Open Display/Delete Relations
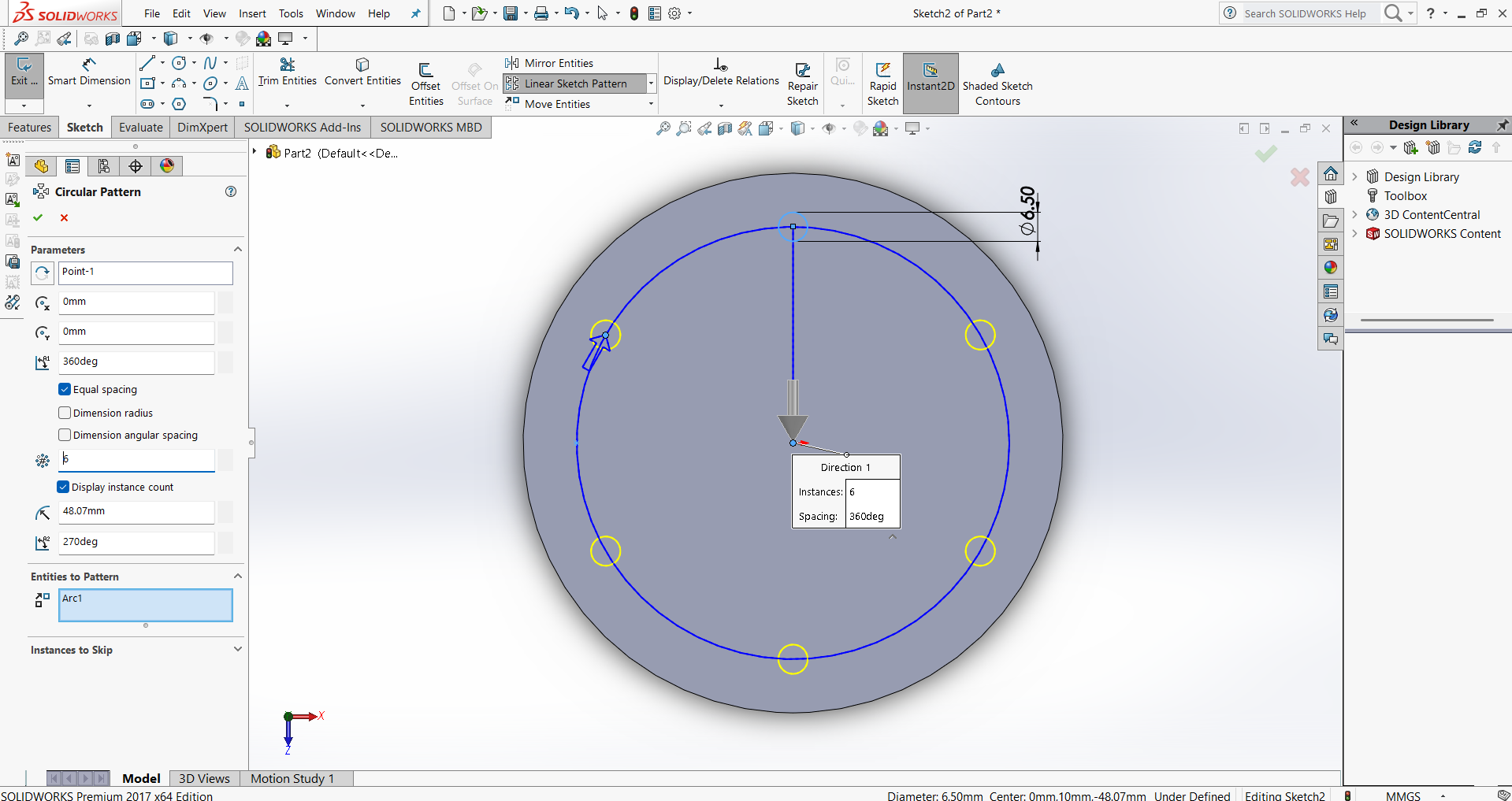 (721, 72)
